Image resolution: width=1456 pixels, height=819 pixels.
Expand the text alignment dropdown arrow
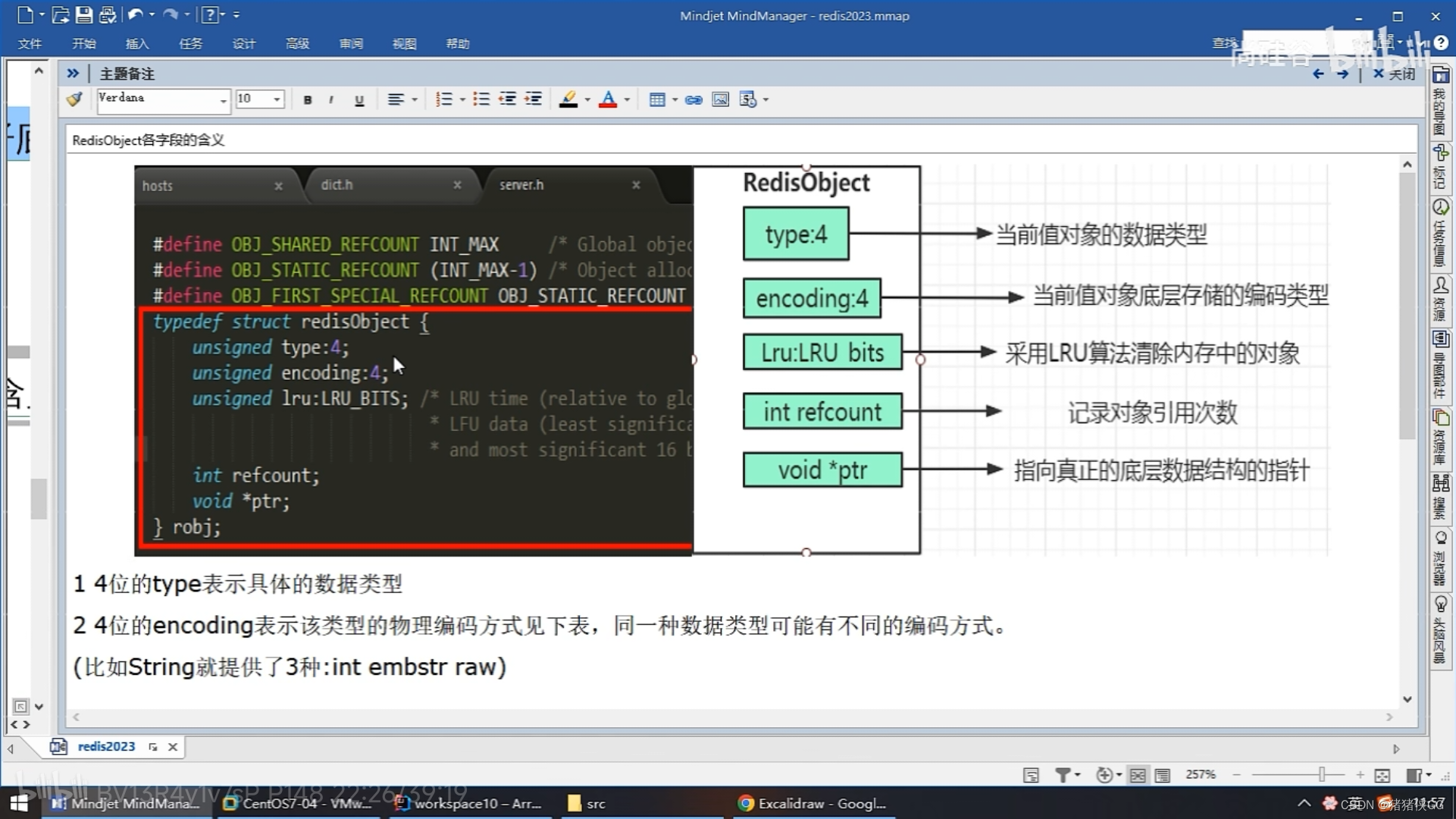pos(415,99)
